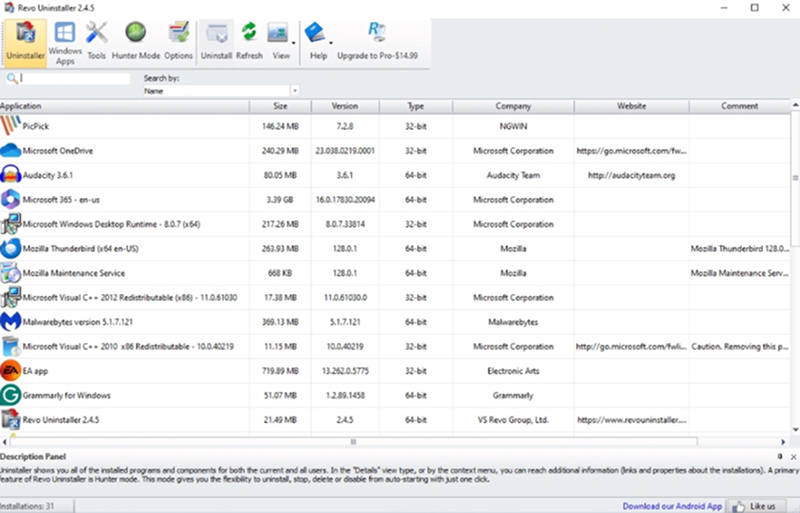
Task: Click the OneDrive version 23.038.0219.0001
Action: coord(345,151)
